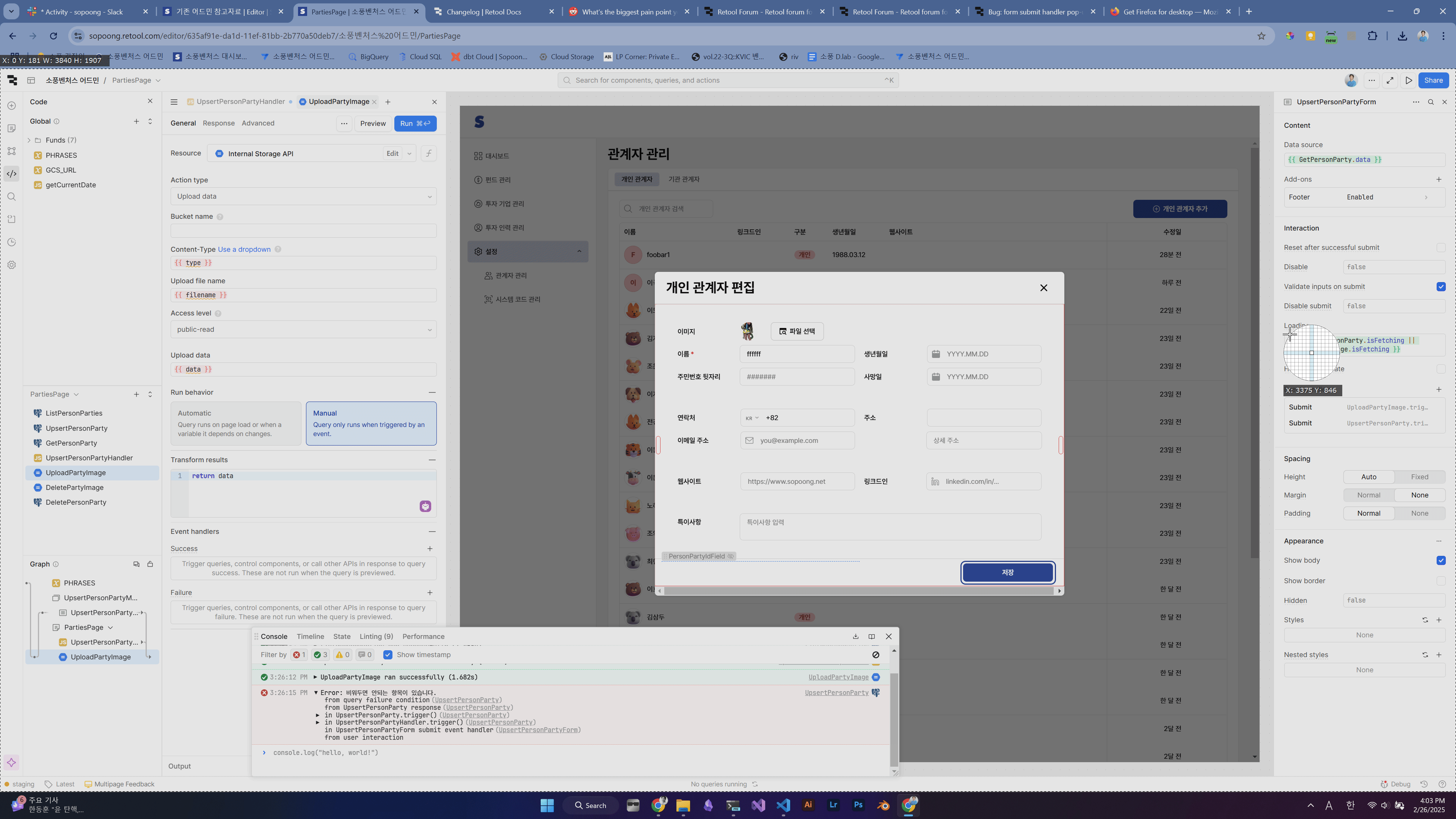Click the Retool logo home icon
The width and height of the screenshot is (1456, 819).
(13, 80)
